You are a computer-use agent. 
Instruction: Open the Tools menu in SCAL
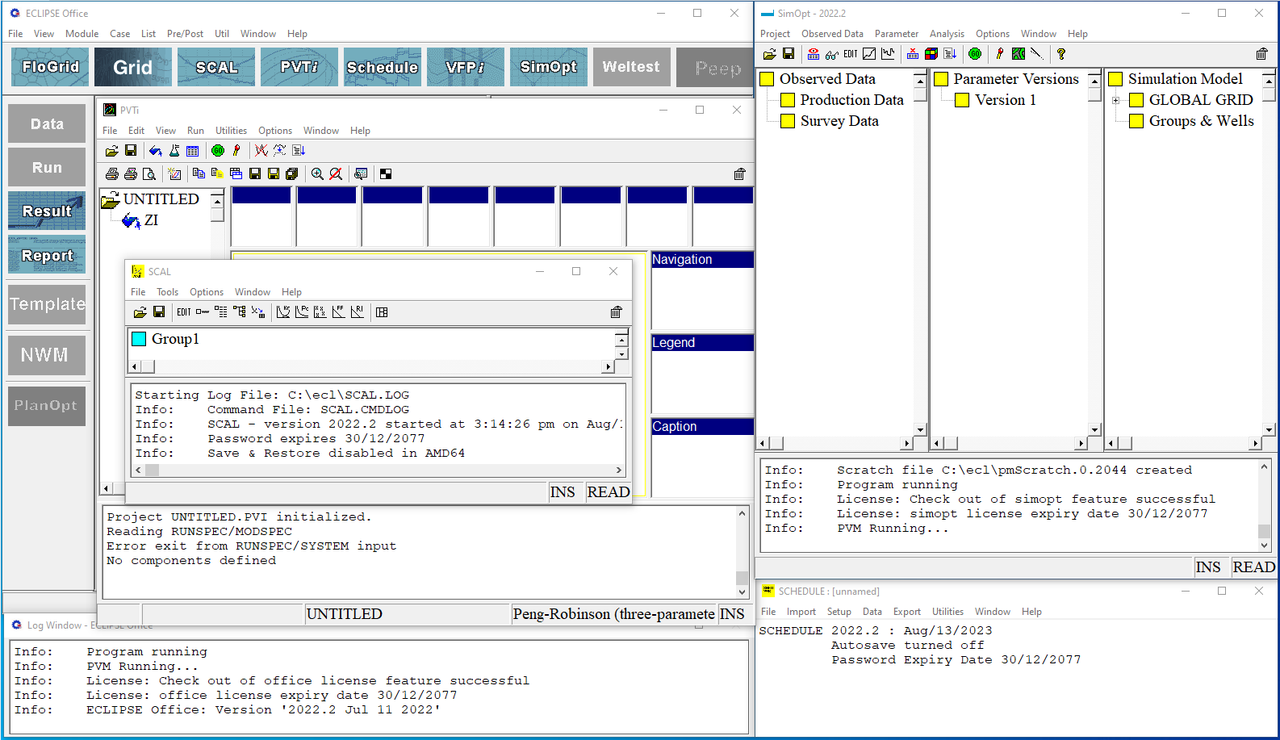tap(167, 292)
